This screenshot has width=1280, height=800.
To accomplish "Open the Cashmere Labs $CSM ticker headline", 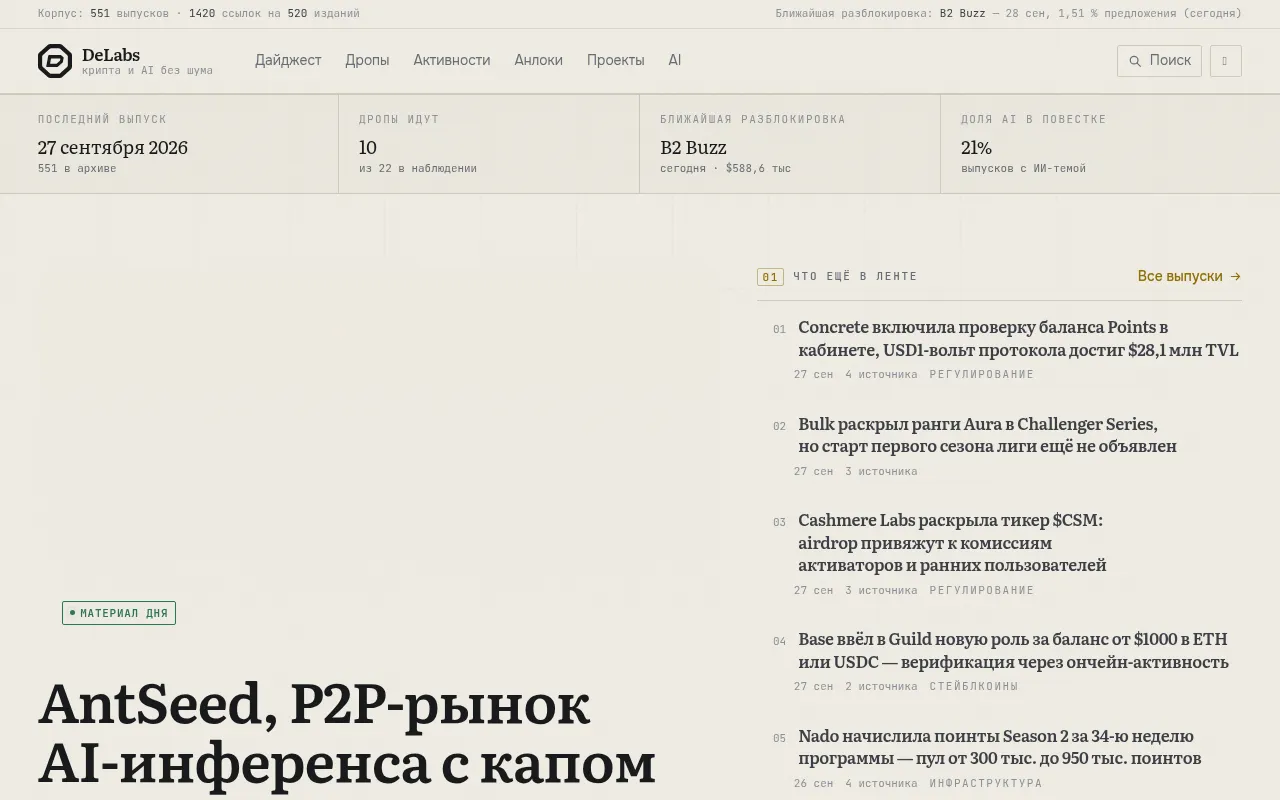I will (952, 542).
